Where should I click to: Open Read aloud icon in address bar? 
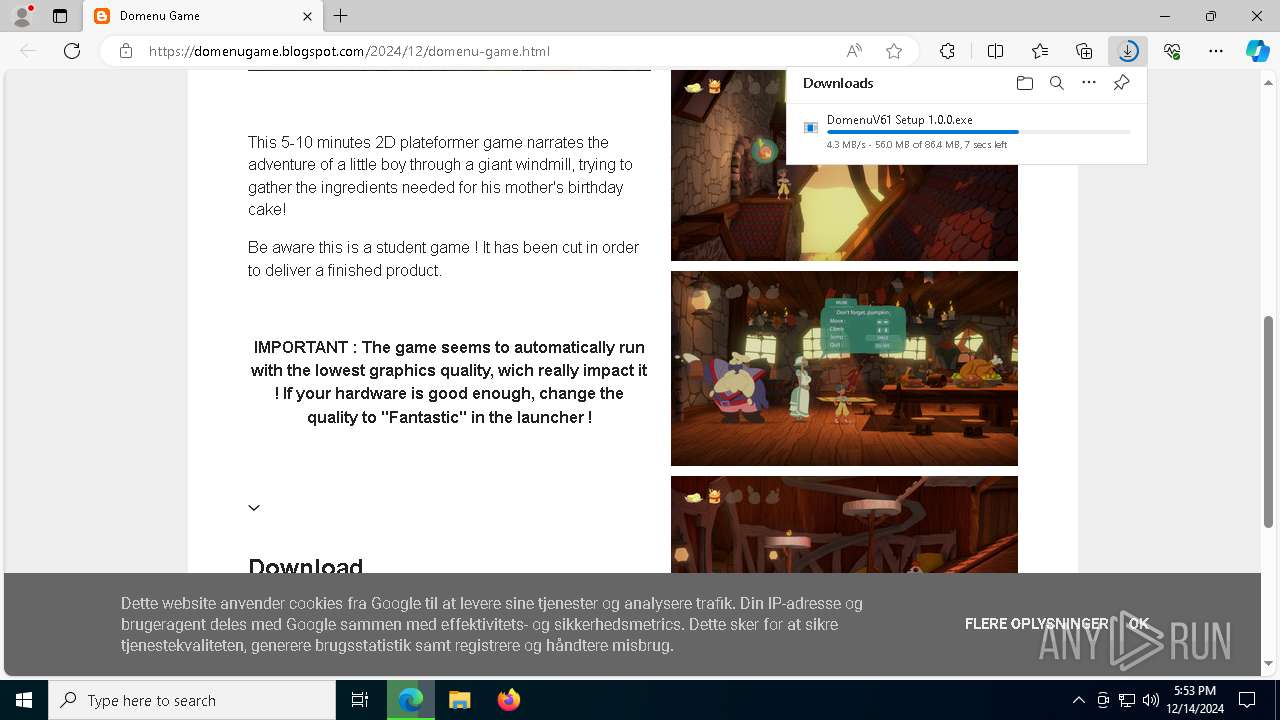click(x=854, y=51)
